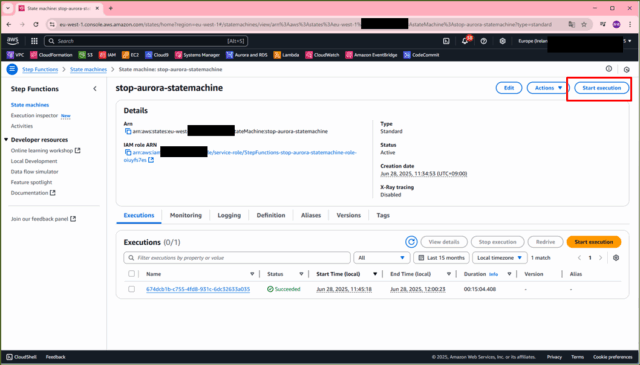Open the All status filter dropdown

pyautogui.click(x=381, y=258)
